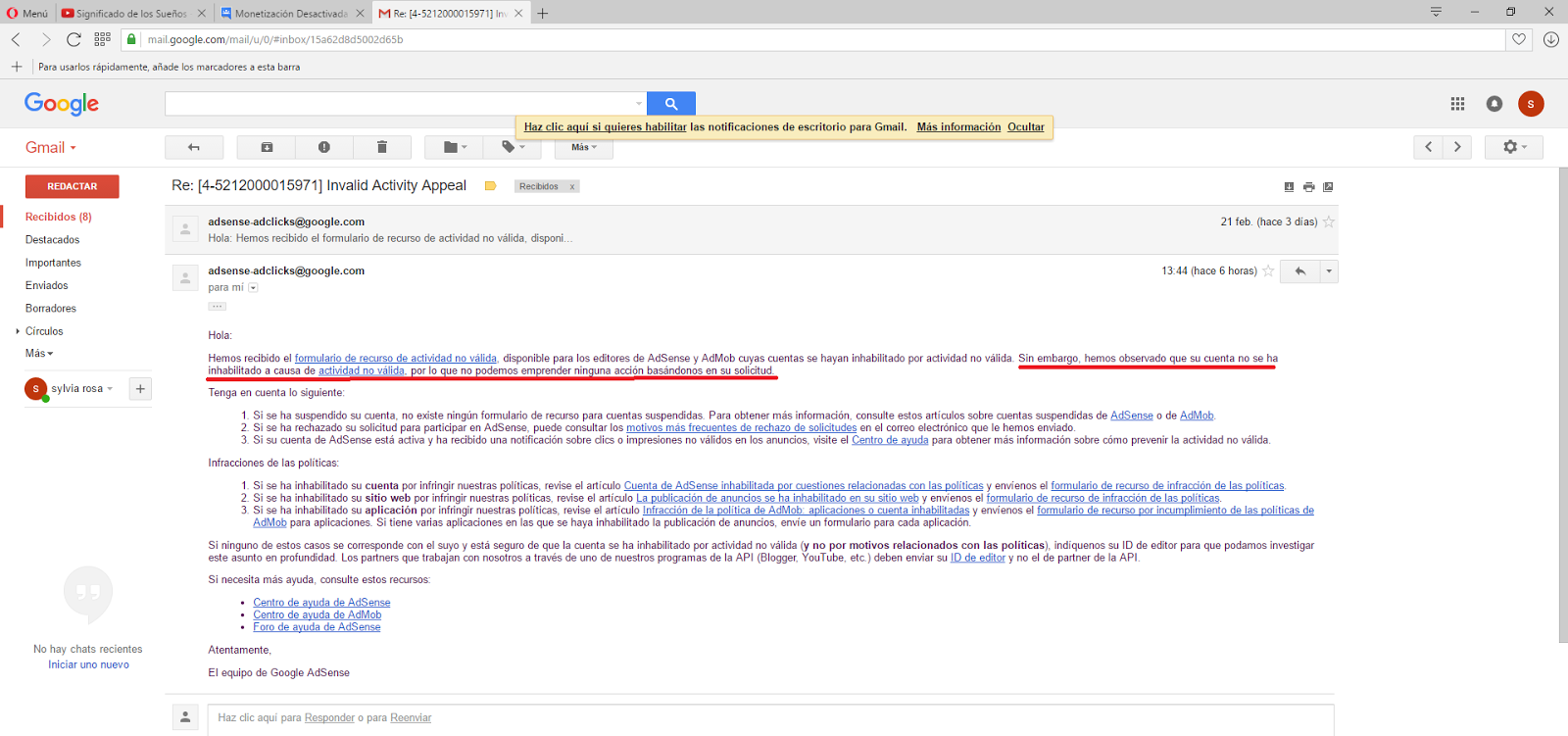Switch to Monetización Desactivada tab
Image resolution: width=1568 pixels, height=736 pixels.
(x=290, y=13)
